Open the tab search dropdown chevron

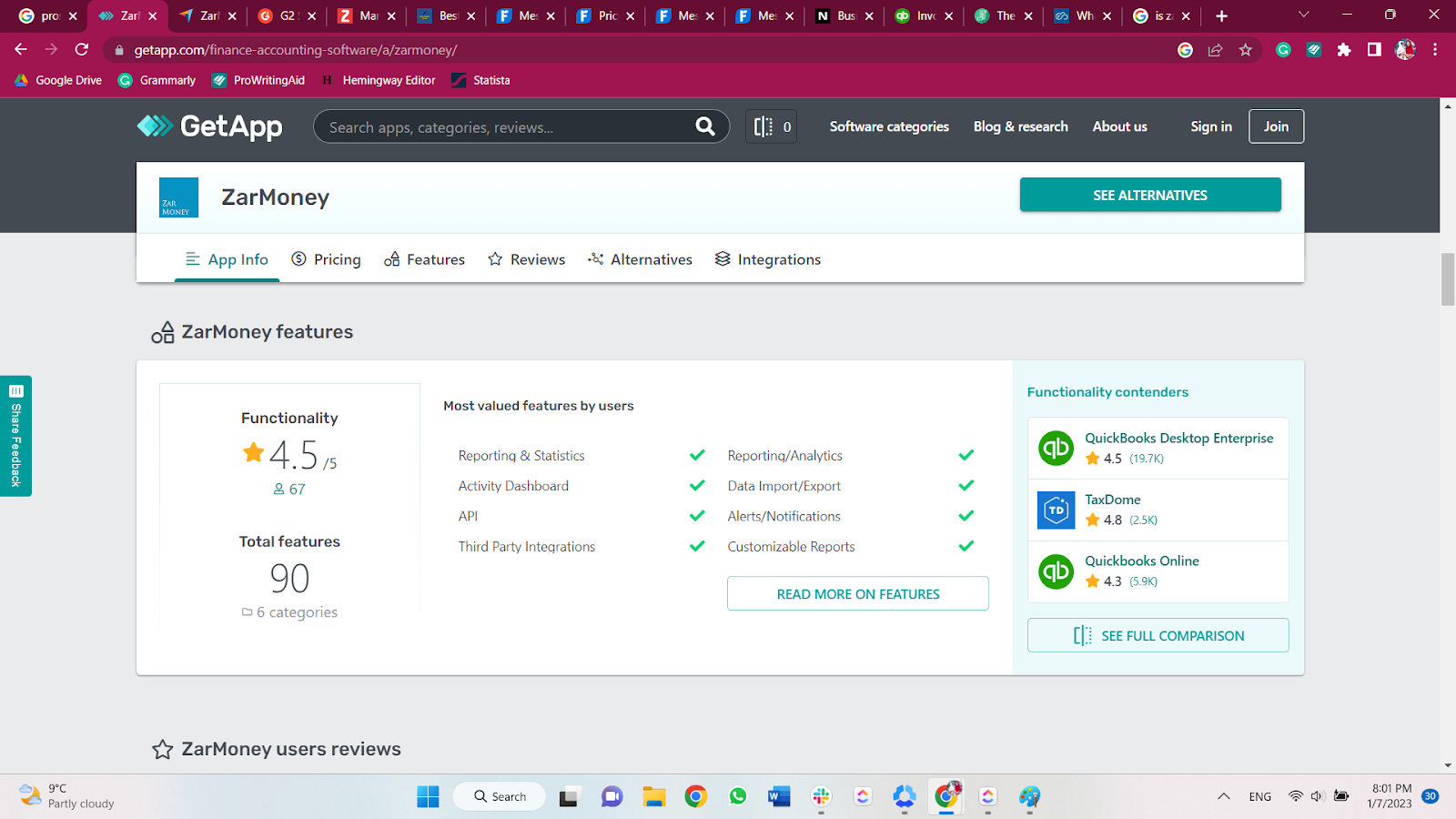pos(1303,15)
